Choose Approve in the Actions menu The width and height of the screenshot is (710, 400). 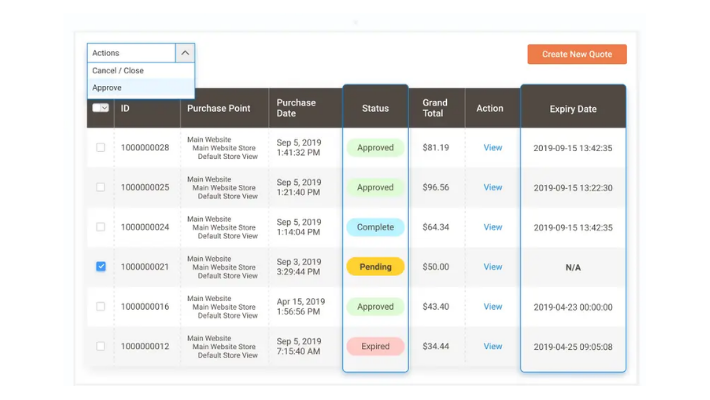107,88
